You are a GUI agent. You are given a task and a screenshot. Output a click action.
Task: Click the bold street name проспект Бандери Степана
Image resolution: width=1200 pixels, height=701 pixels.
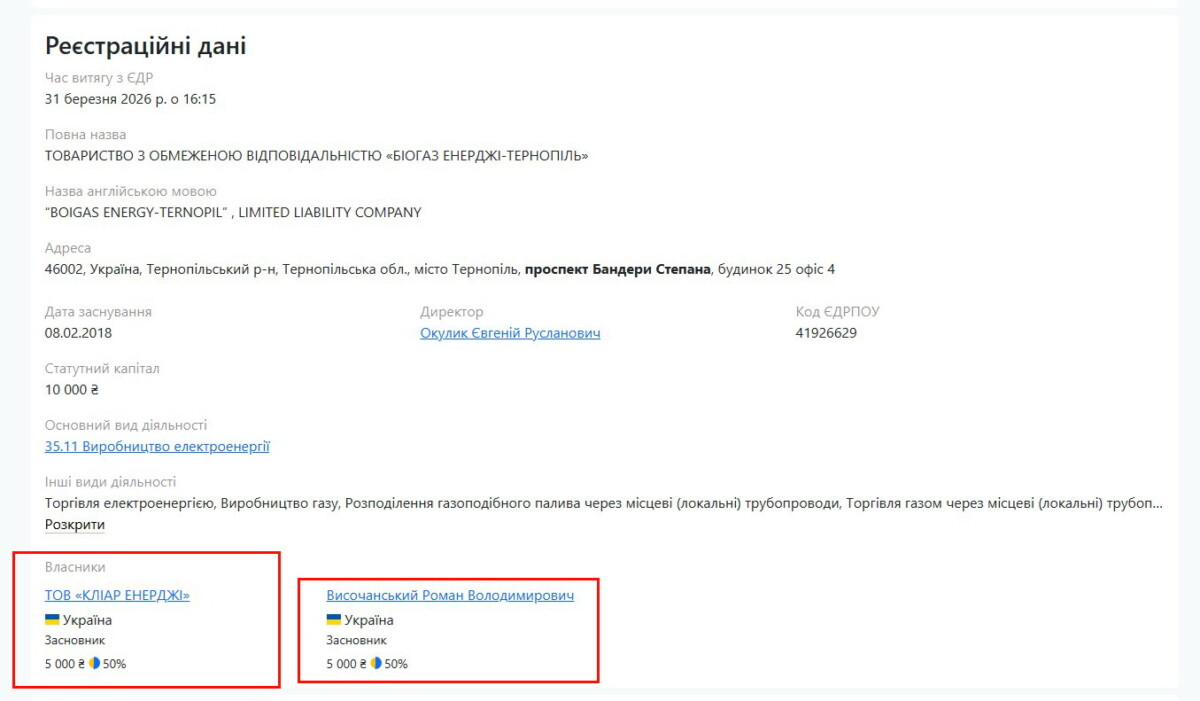(617, 269)
